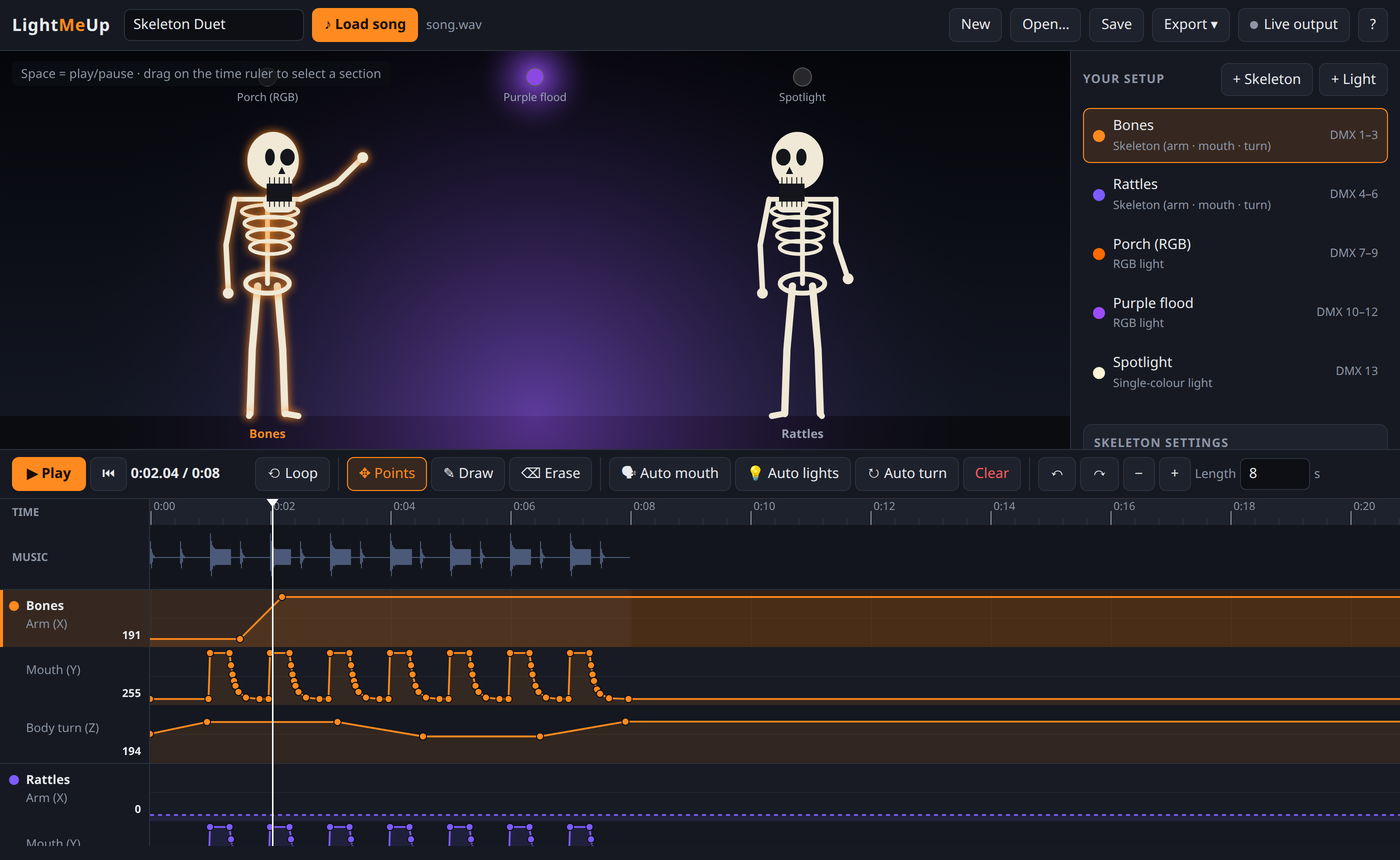Select the Rattles skeleton on the stage
This screenshot has height=860, width=1400.
click(x=802, y=275)
